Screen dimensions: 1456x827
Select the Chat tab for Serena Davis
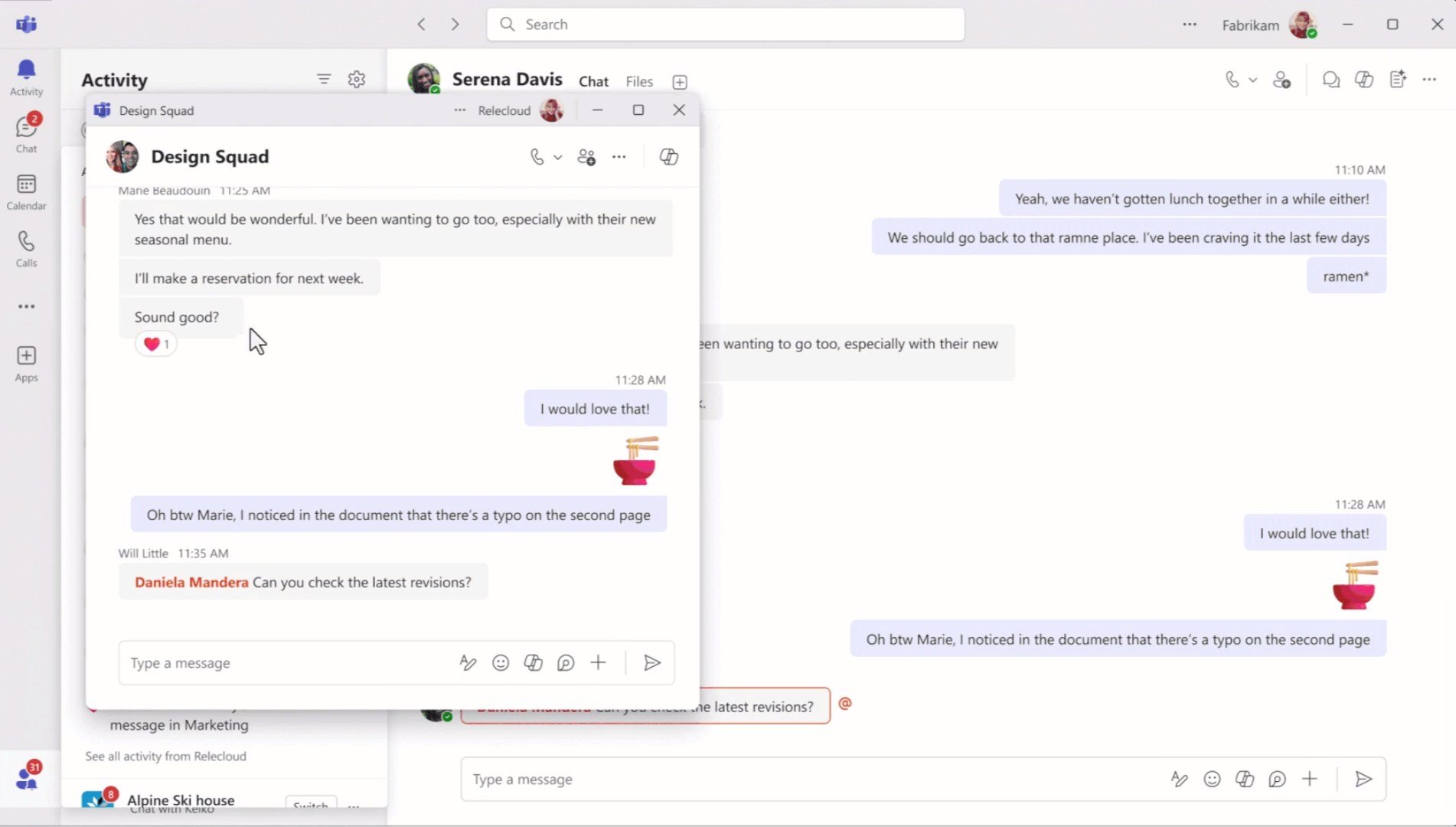[x=593, y=82]
